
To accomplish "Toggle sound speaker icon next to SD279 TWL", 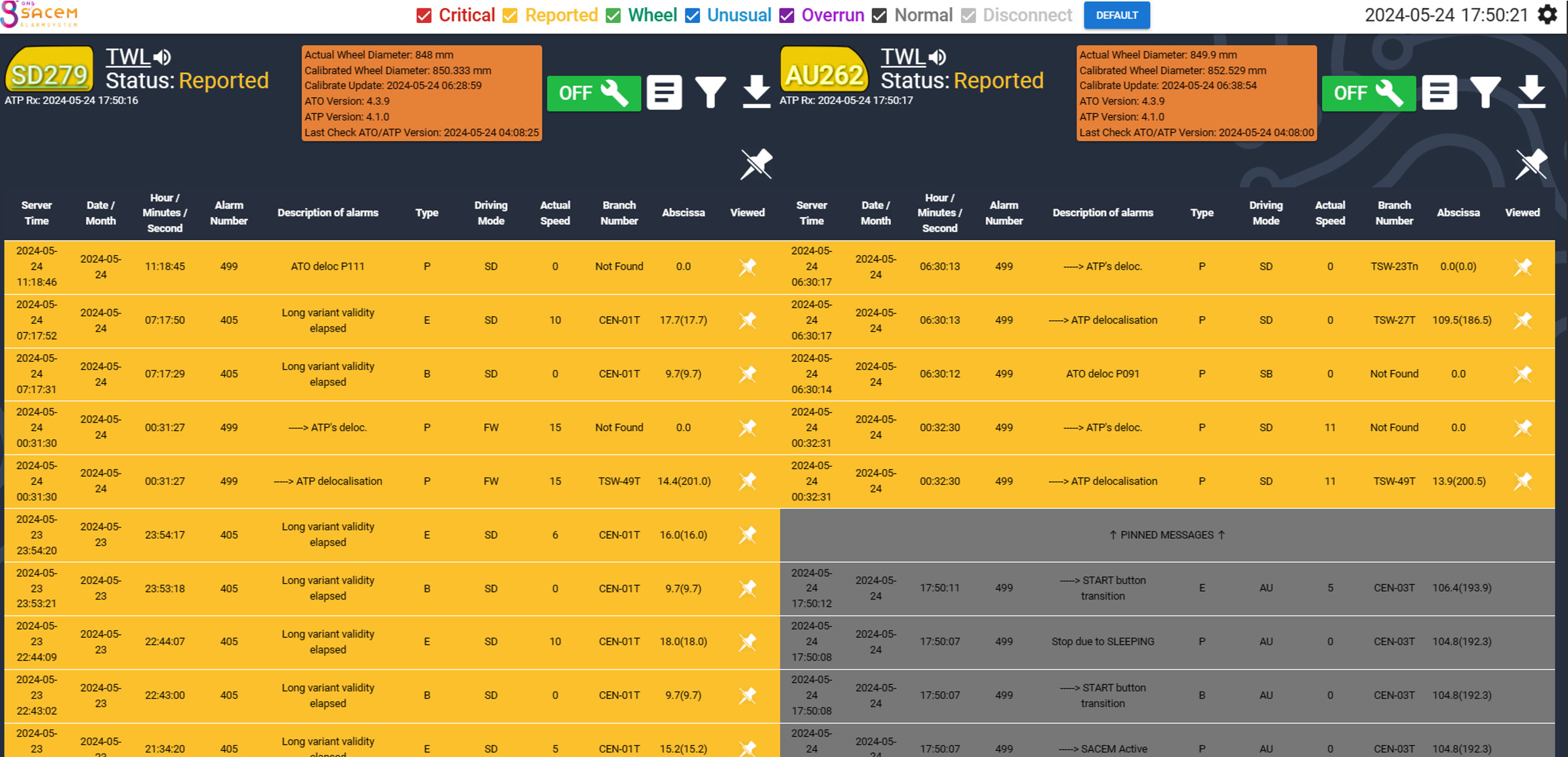I will [163, 58].
